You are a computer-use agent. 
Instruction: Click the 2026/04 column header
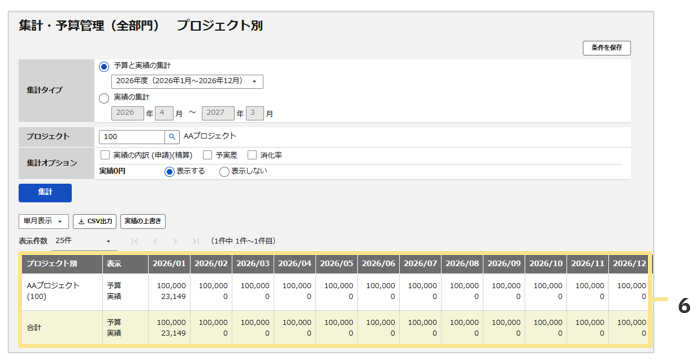click(295, 264)
